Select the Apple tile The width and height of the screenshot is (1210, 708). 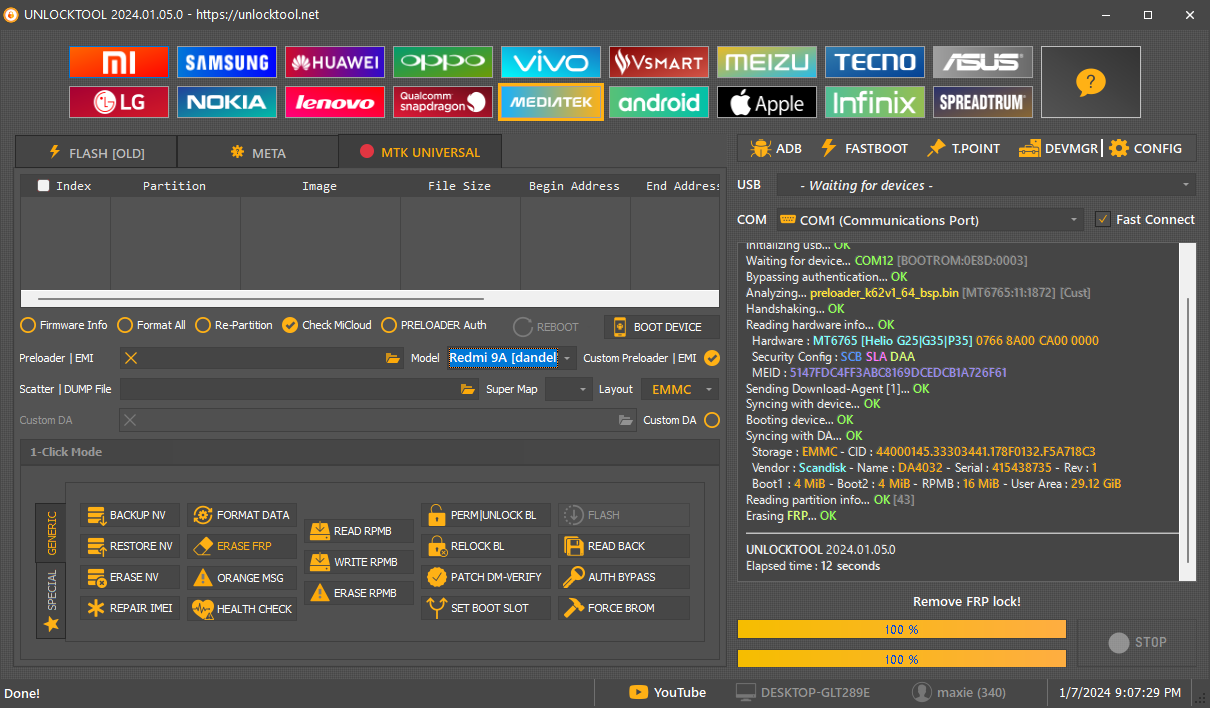tap(767, 102)
